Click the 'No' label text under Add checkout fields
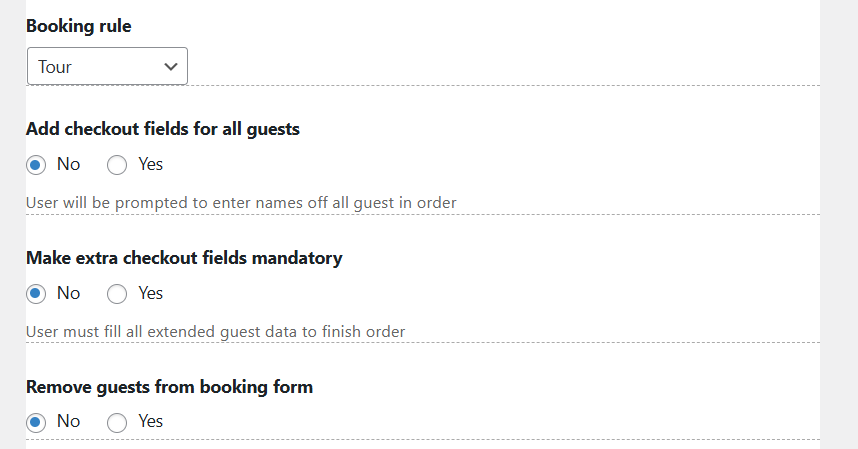 68,164
